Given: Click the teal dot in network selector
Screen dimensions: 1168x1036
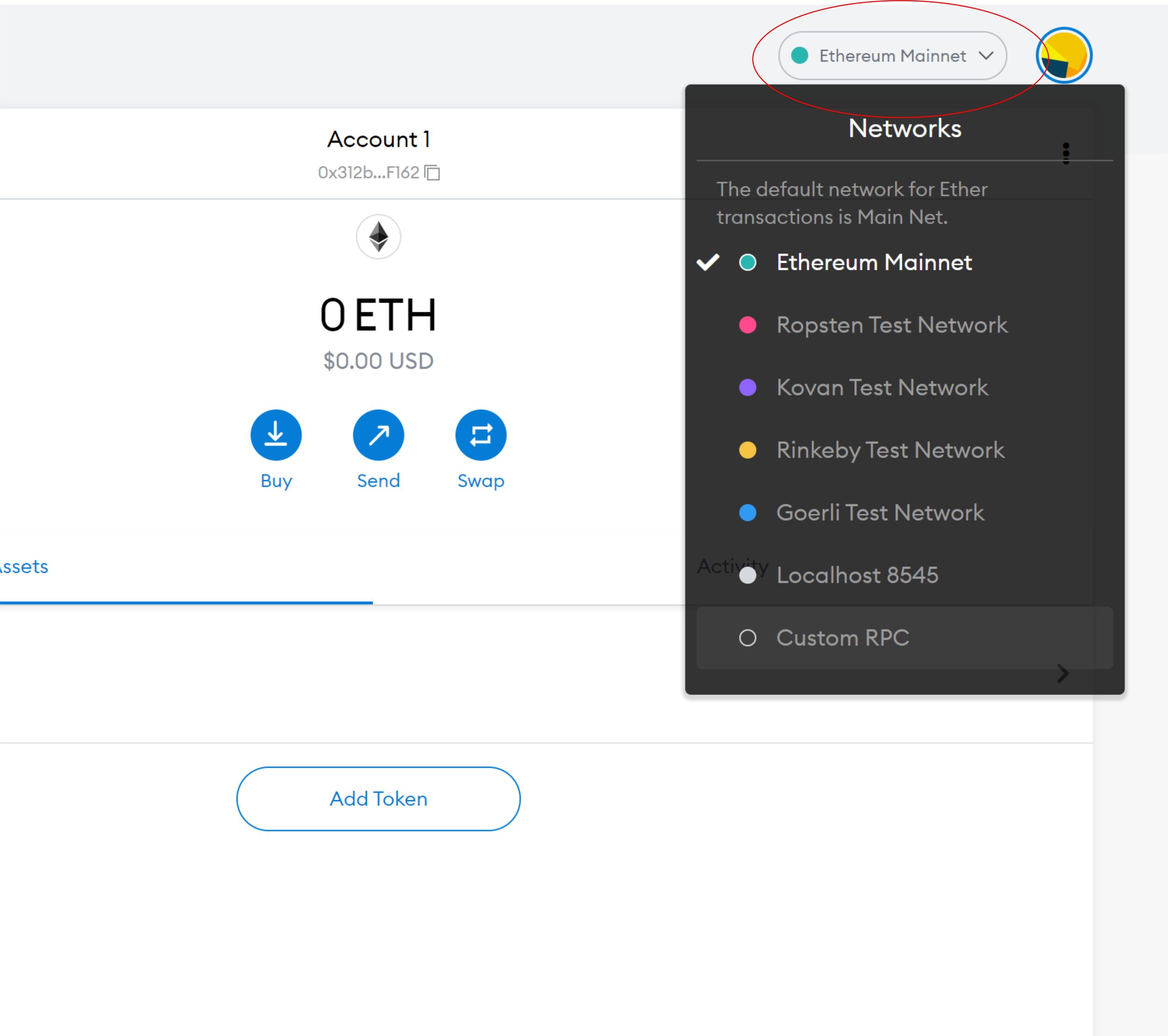Looking at the screenshot, I should click(x=799, y=56).
